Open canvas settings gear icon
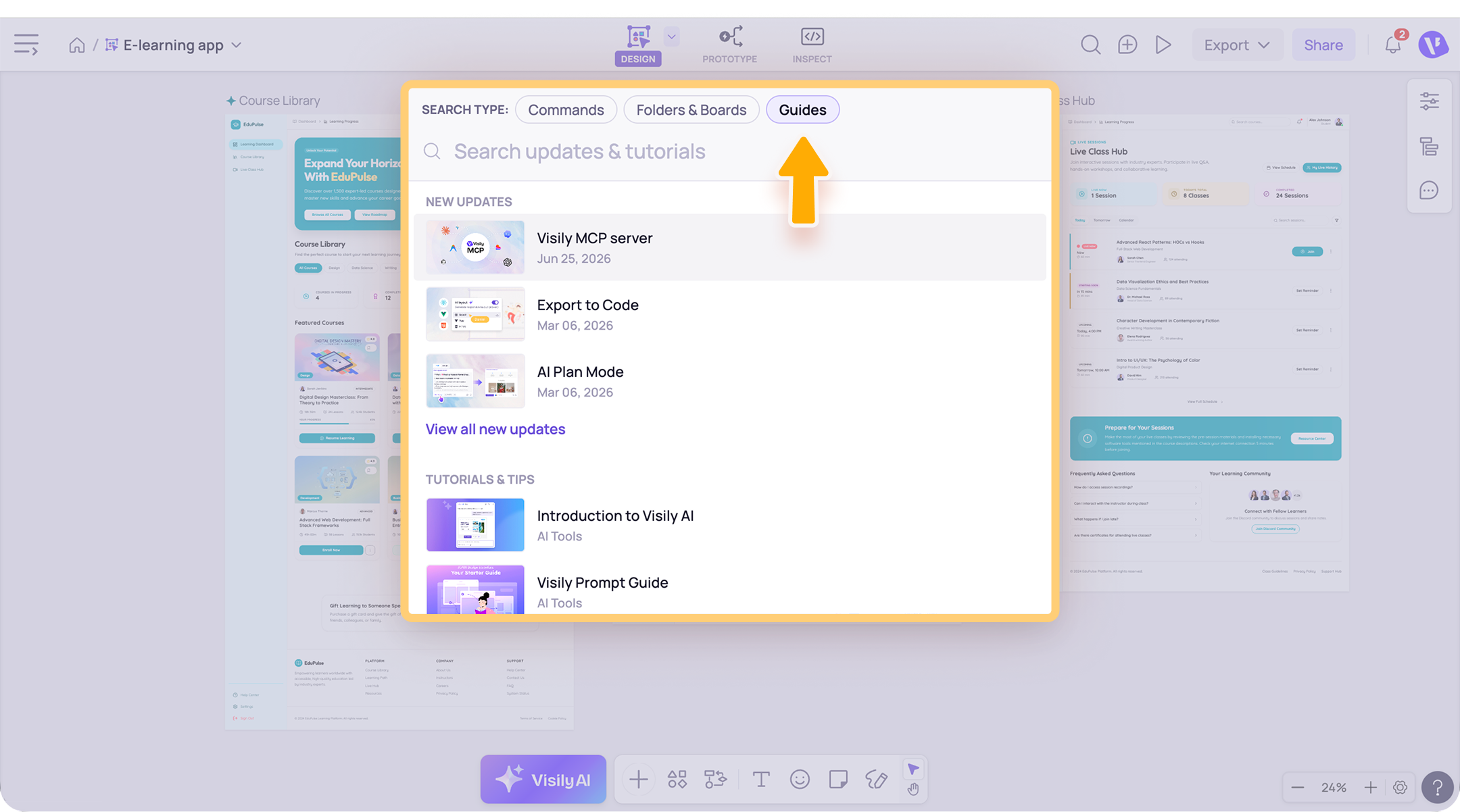This screenshot has width=1460, height=812. pos(1400,788)
